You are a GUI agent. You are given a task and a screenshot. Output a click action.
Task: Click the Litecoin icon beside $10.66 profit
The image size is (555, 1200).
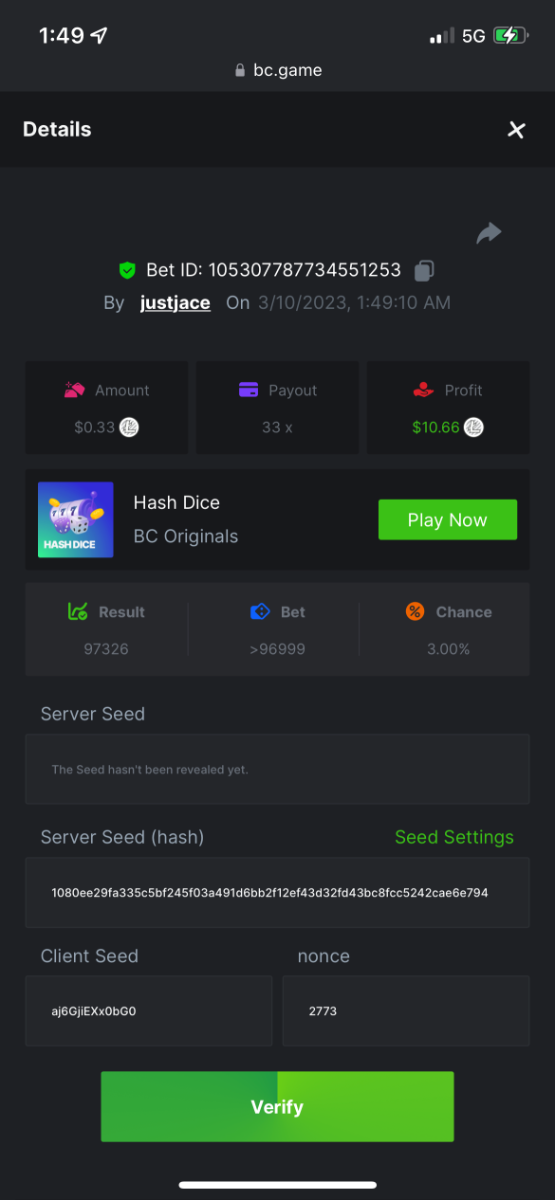click(474, 427)
